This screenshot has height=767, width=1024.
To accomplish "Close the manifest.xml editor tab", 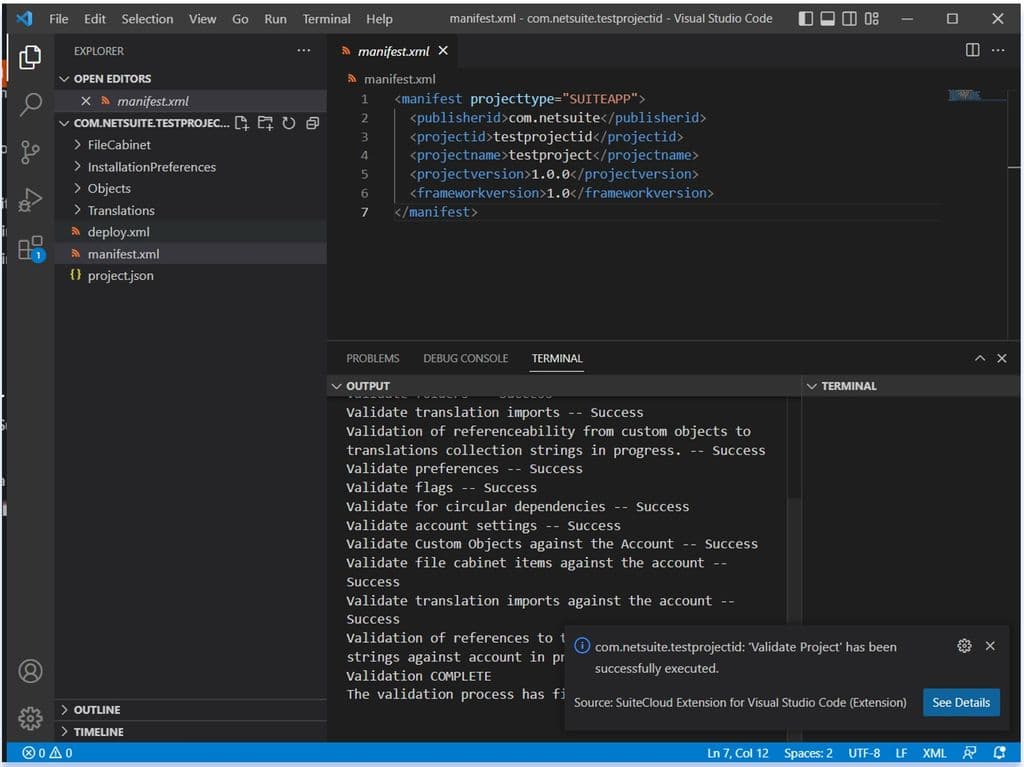I will (443, 50).
